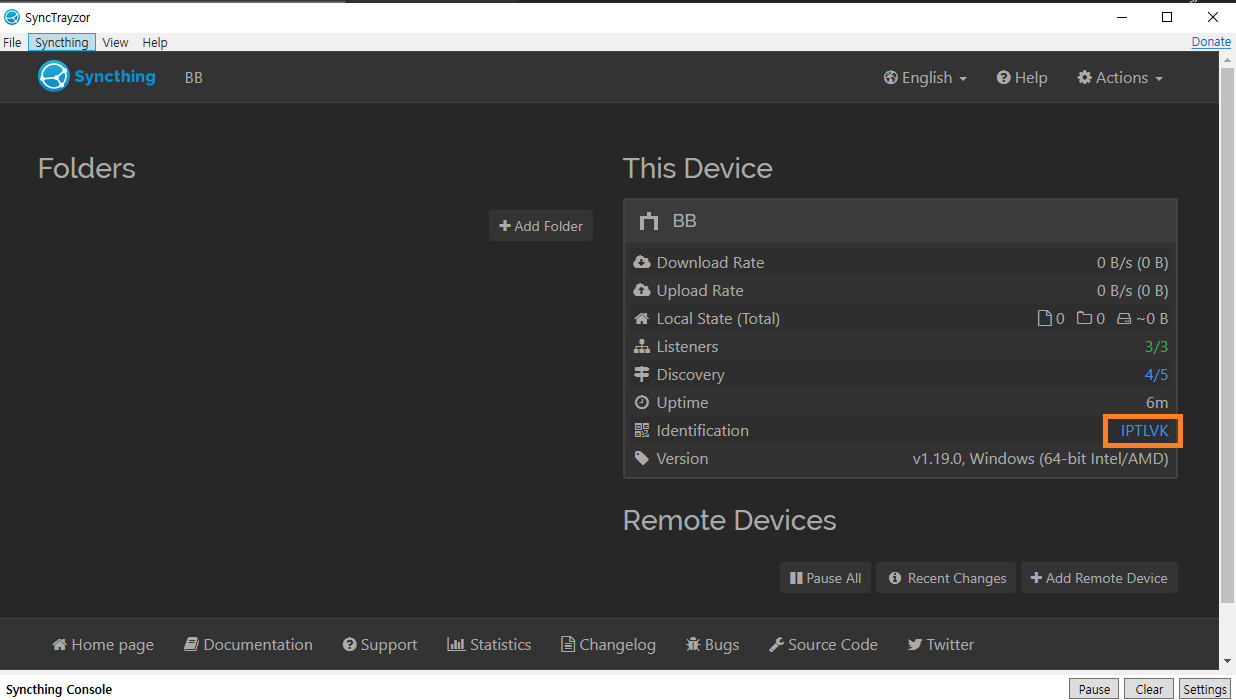The image size is (1236, 700).
Task: Click the Add Folder button
Action: (541, 226)
